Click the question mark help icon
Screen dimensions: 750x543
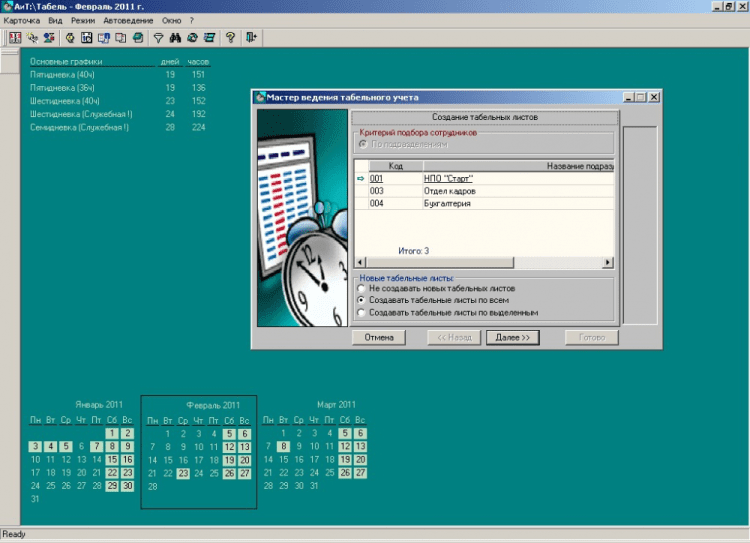(230, 38)
